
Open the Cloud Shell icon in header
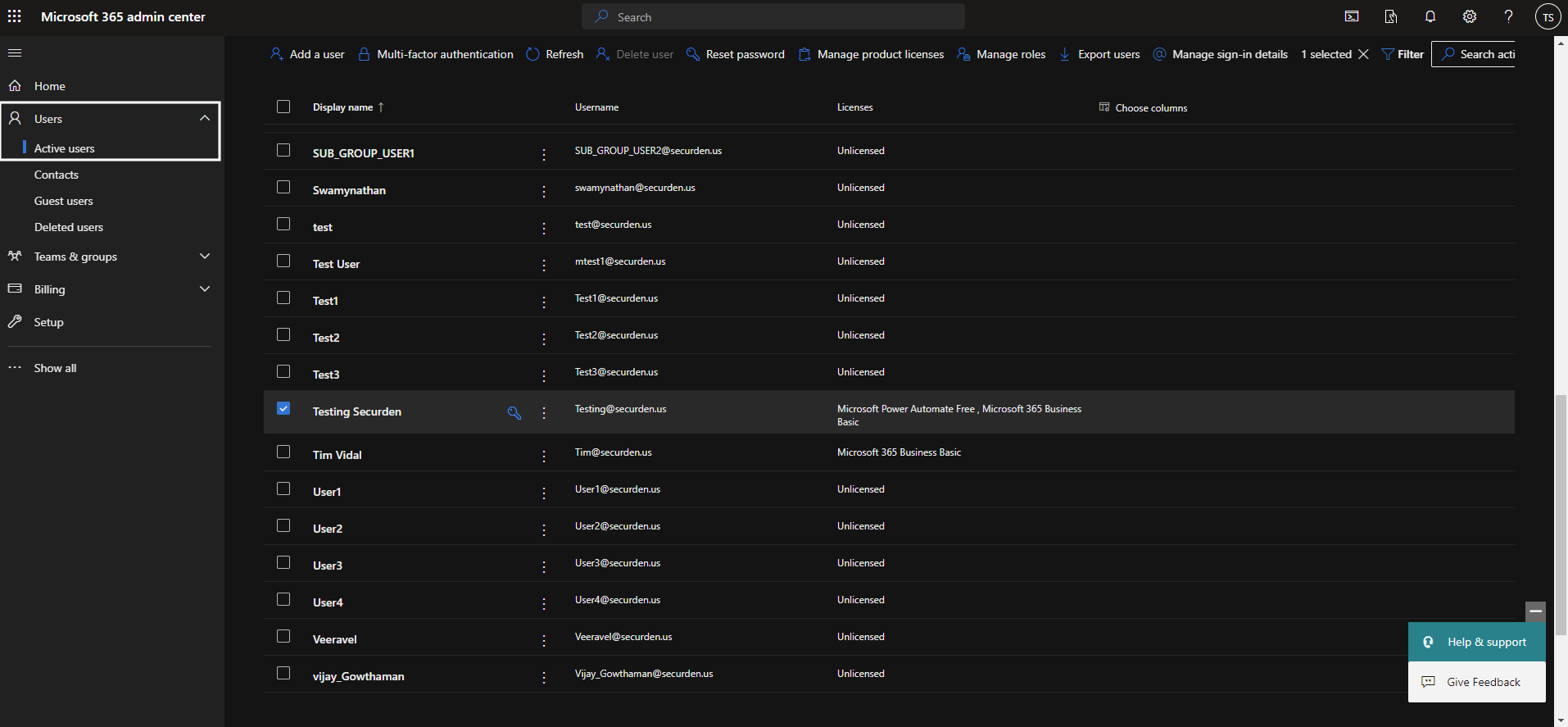click(x=1352, y=16)
